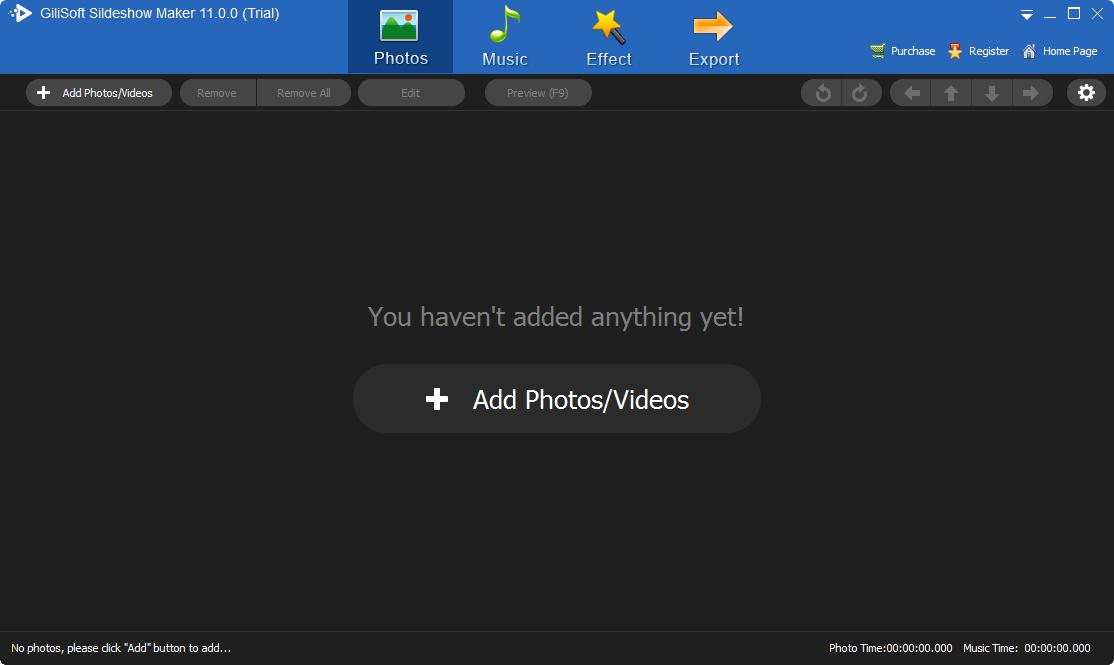The image size is (1114, 665).
Task: Rotate clockwise using the right rotate icon
Action: tap(860, 93)
